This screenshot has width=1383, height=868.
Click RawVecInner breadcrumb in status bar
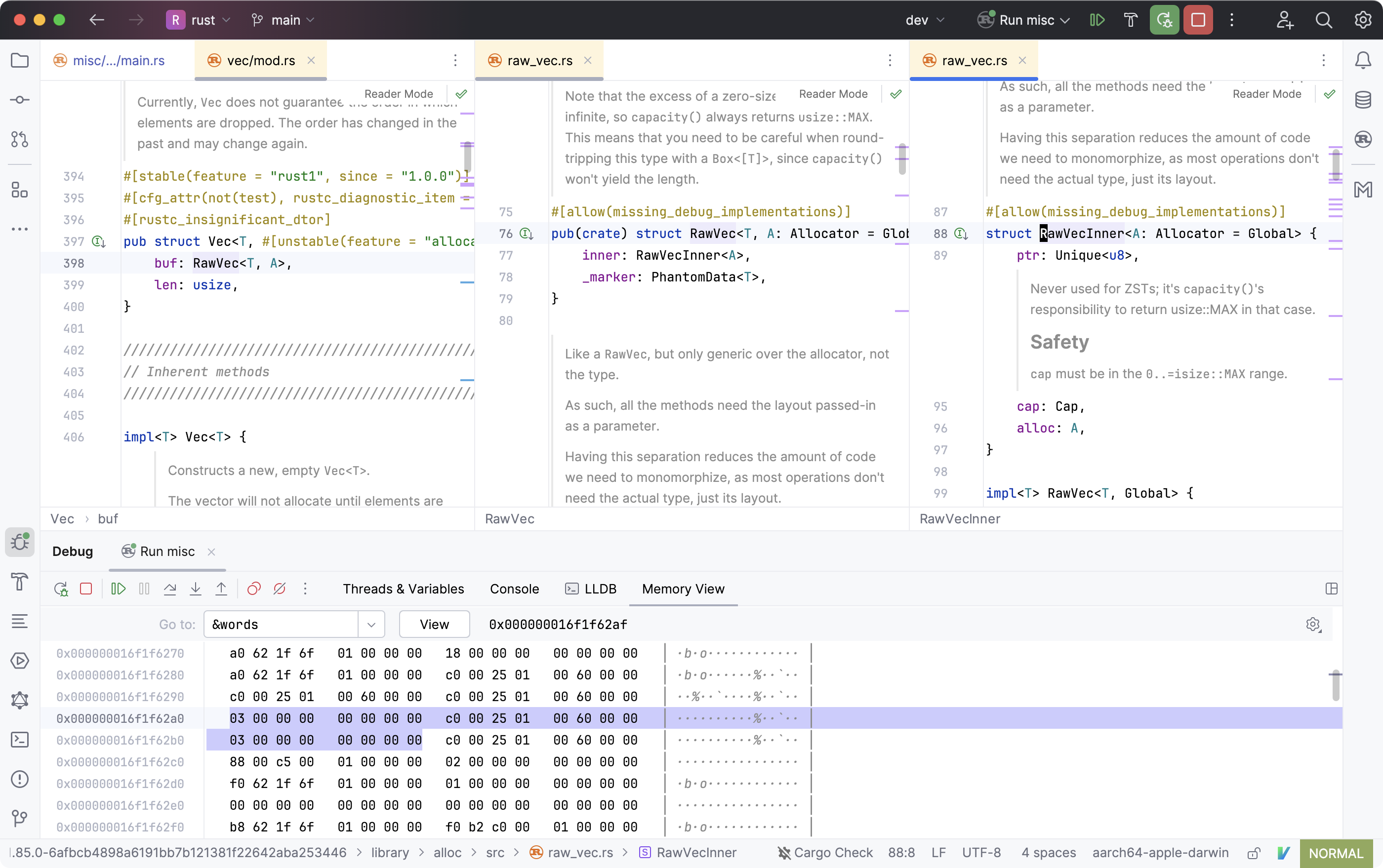[x=688, y=853]
